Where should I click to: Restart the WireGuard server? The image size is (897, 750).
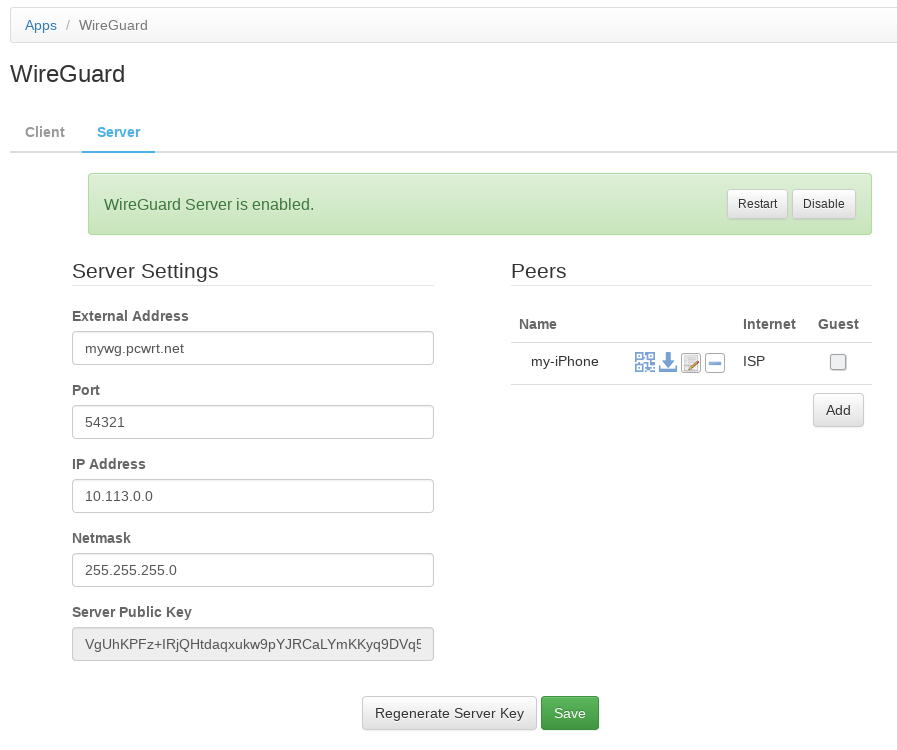click(x=757, y=204)
